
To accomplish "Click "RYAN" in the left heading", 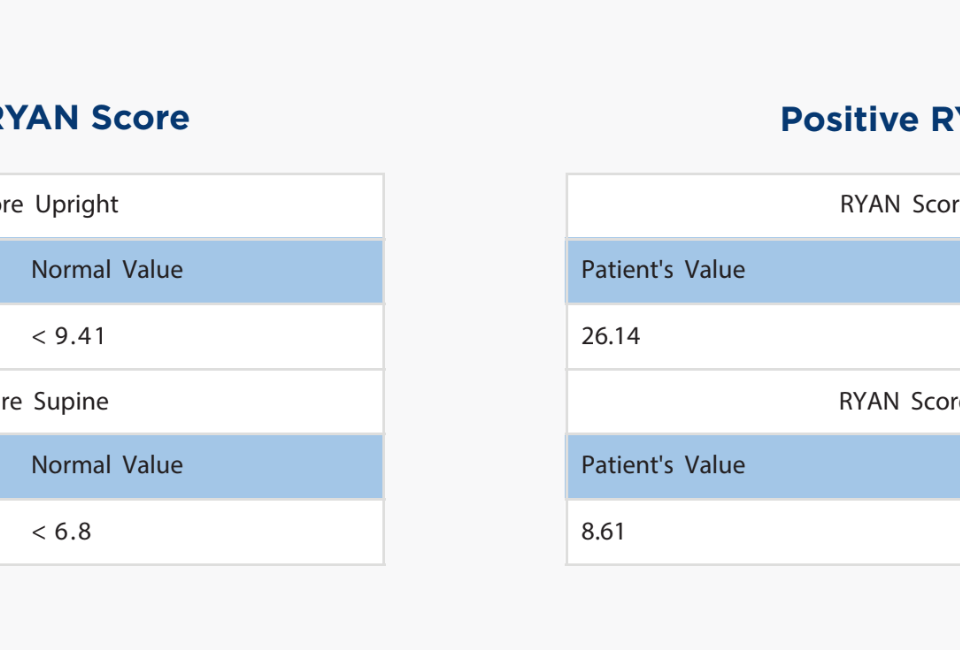I will click(40, 118).
